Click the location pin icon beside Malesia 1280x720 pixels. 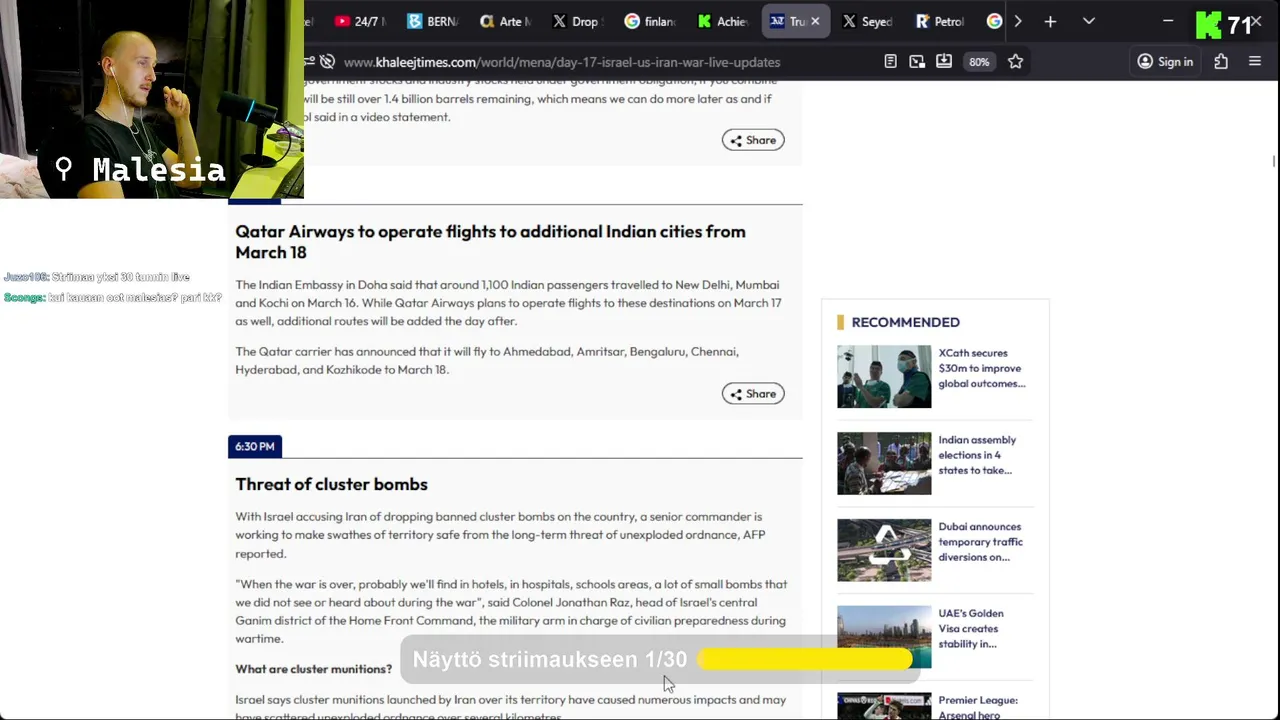[64, 169]
